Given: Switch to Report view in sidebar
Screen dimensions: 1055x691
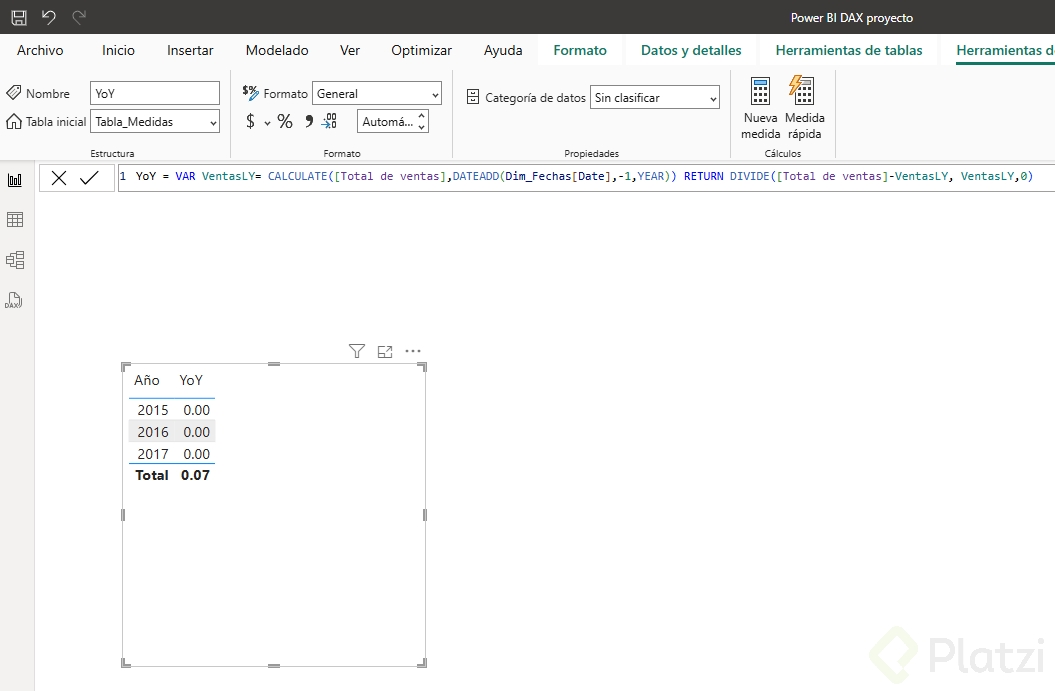Looking at the screenshot, I should [15, 180].
